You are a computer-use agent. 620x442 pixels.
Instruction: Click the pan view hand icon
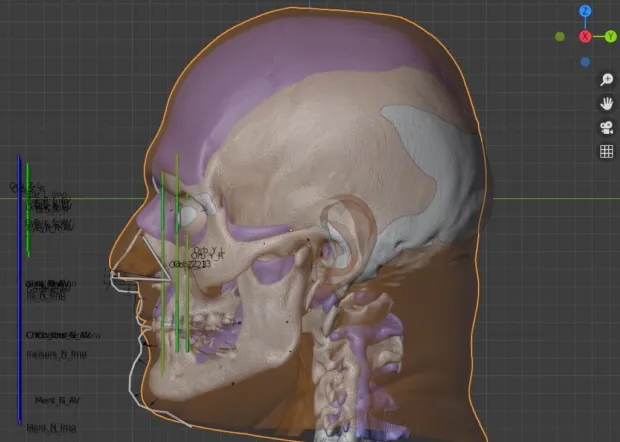coord(606,103)
